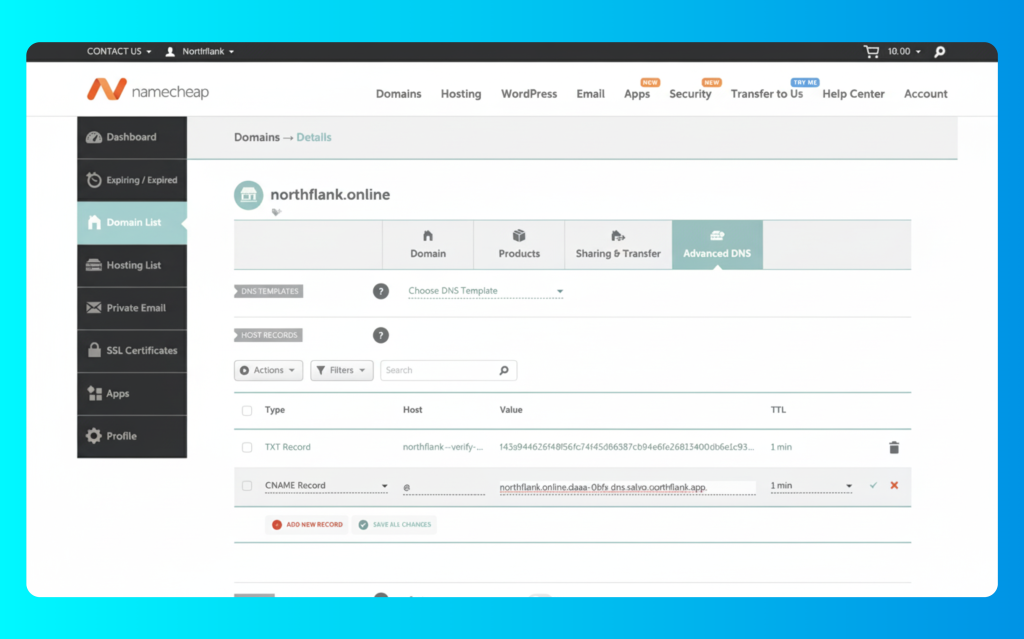This screenshot has height=639, width=1024.
Task: Click Save All Changes button
Action: pyautogui.click(x=394, y=524)
